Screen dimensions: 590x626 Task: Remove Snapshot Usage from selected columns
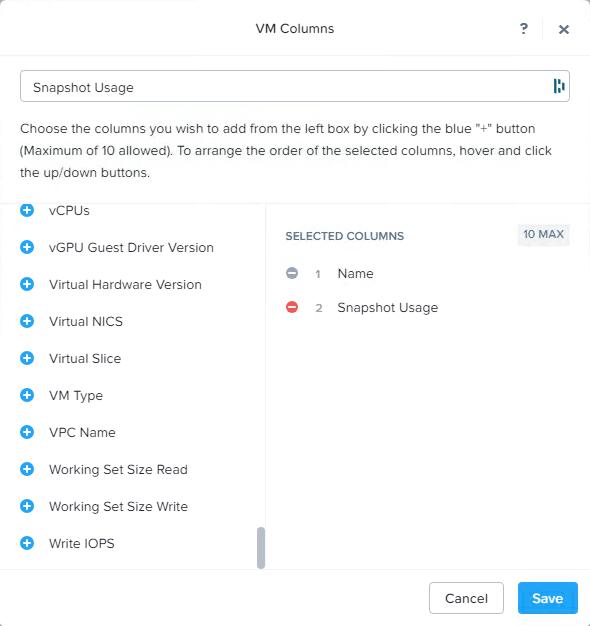292,307
